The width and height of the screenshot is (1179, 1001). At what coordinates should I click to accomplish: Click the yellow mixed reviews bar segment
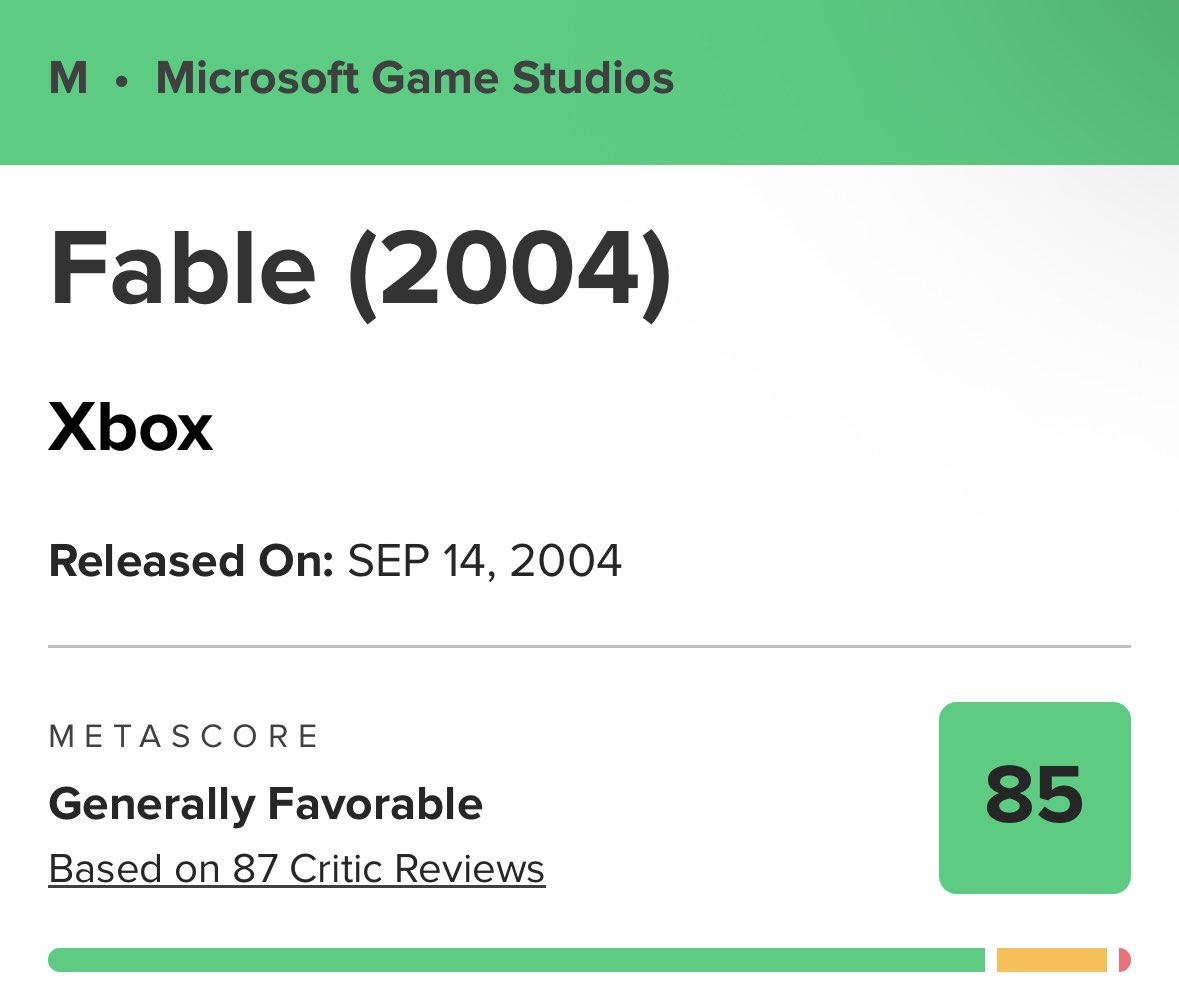[x=1052, y=960]
